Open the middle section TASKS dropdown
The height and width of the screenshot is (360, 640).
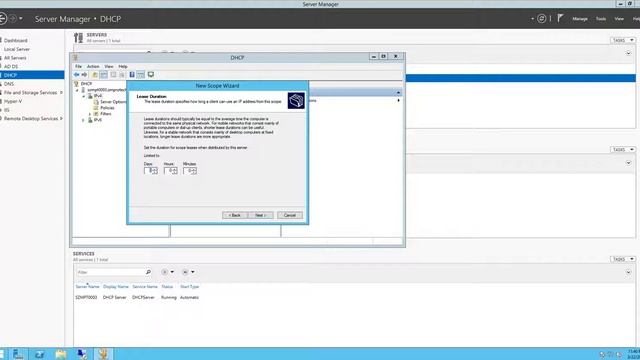pos(623,149)
